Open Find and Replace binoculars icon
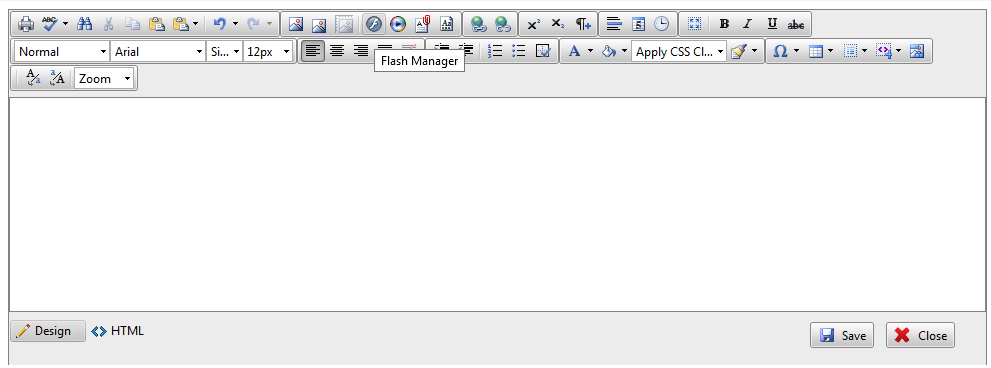Screen dimensions: 991x368 pos(84,24)
